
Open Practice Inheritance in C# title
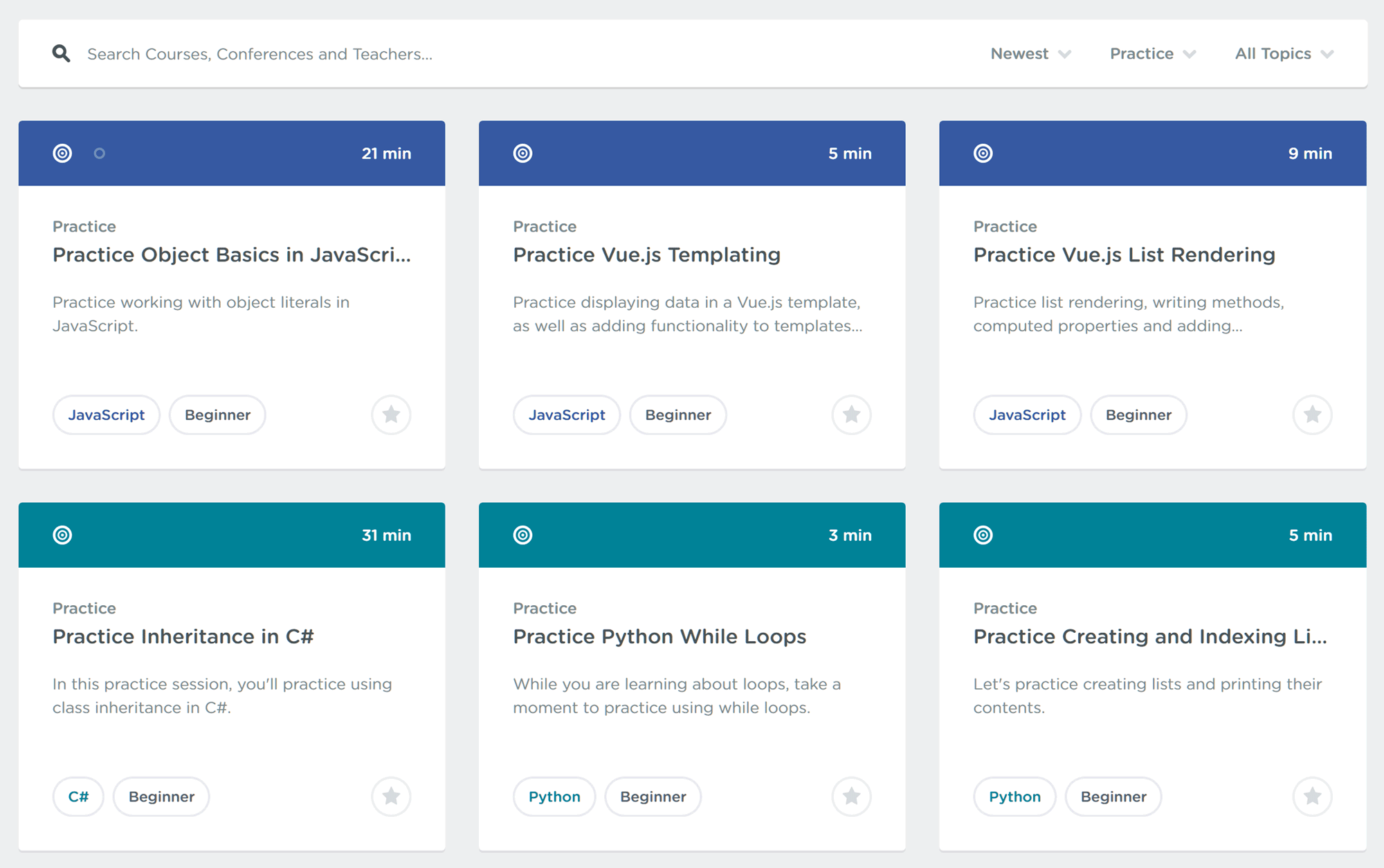[x=183, y=636]
